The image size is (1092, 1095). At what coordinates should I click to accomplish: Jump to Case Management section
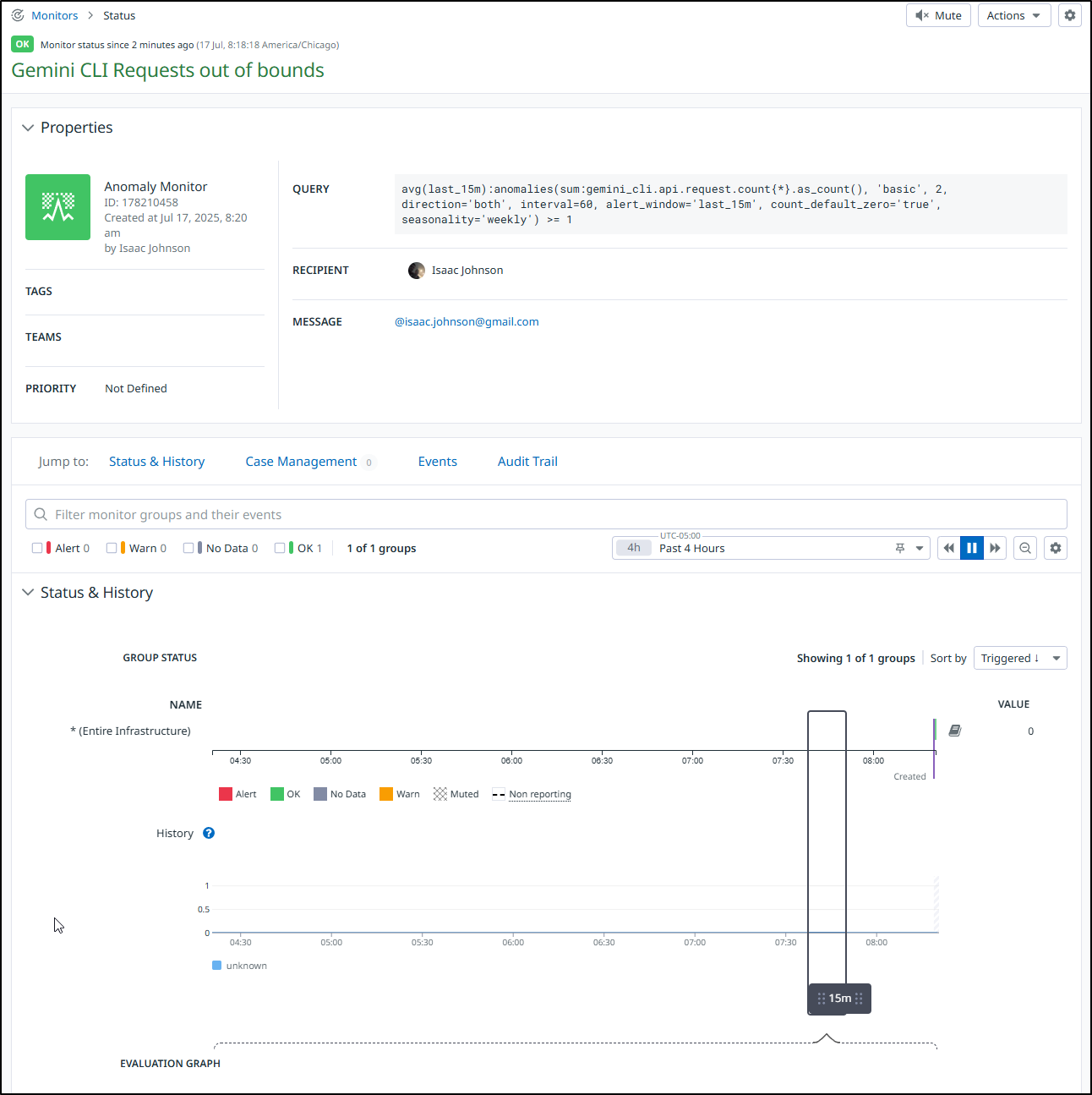pyautogui.click(x=301, y=462)
